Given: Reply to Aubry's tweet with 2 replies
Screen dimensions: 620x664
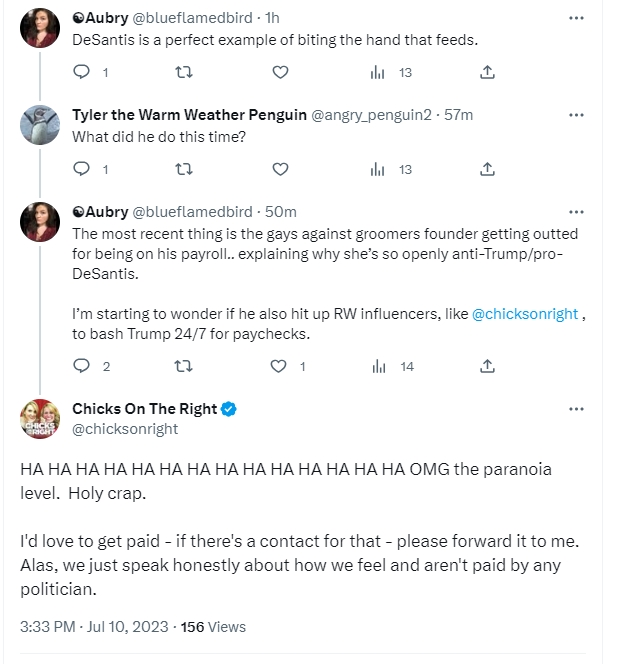Looking at the screenshot, I should tap(81, 366).
